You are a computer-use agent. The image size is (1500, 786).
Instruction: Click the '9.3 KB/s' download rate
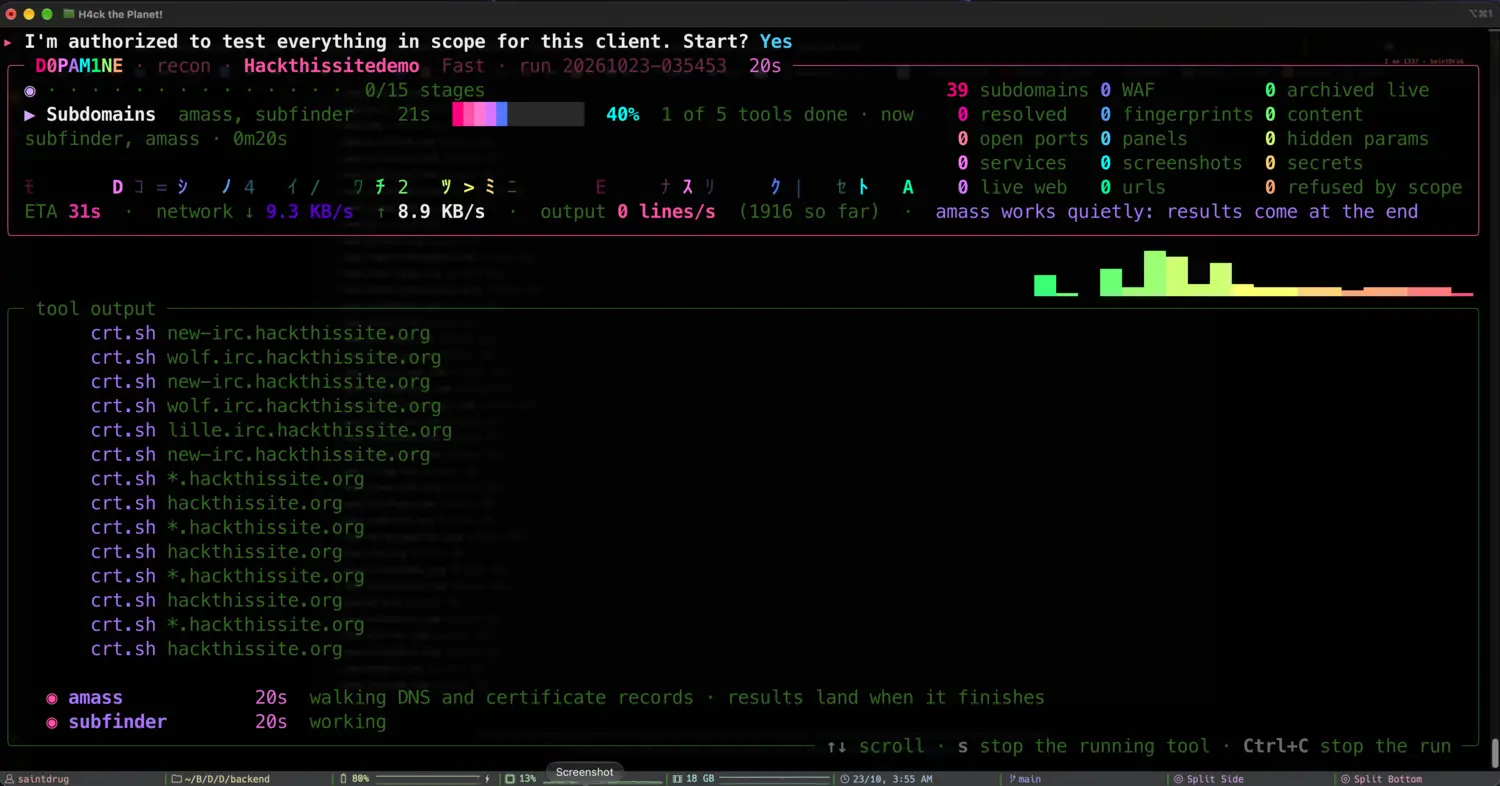[309, 212]
